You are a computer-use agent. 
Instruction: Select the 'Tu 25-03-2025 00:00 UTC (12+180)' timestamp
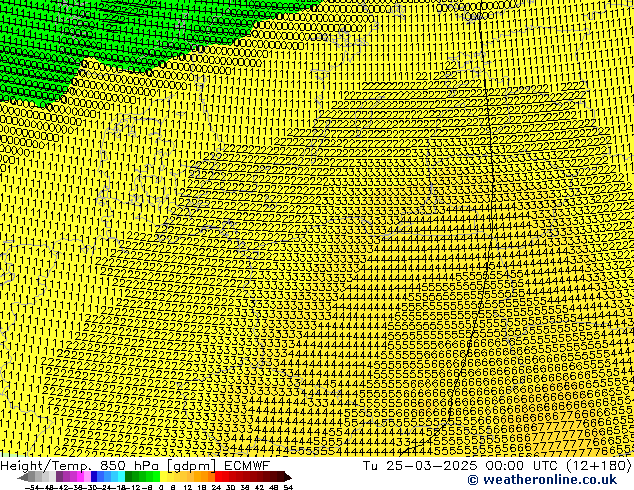click(x=497, y=466)
